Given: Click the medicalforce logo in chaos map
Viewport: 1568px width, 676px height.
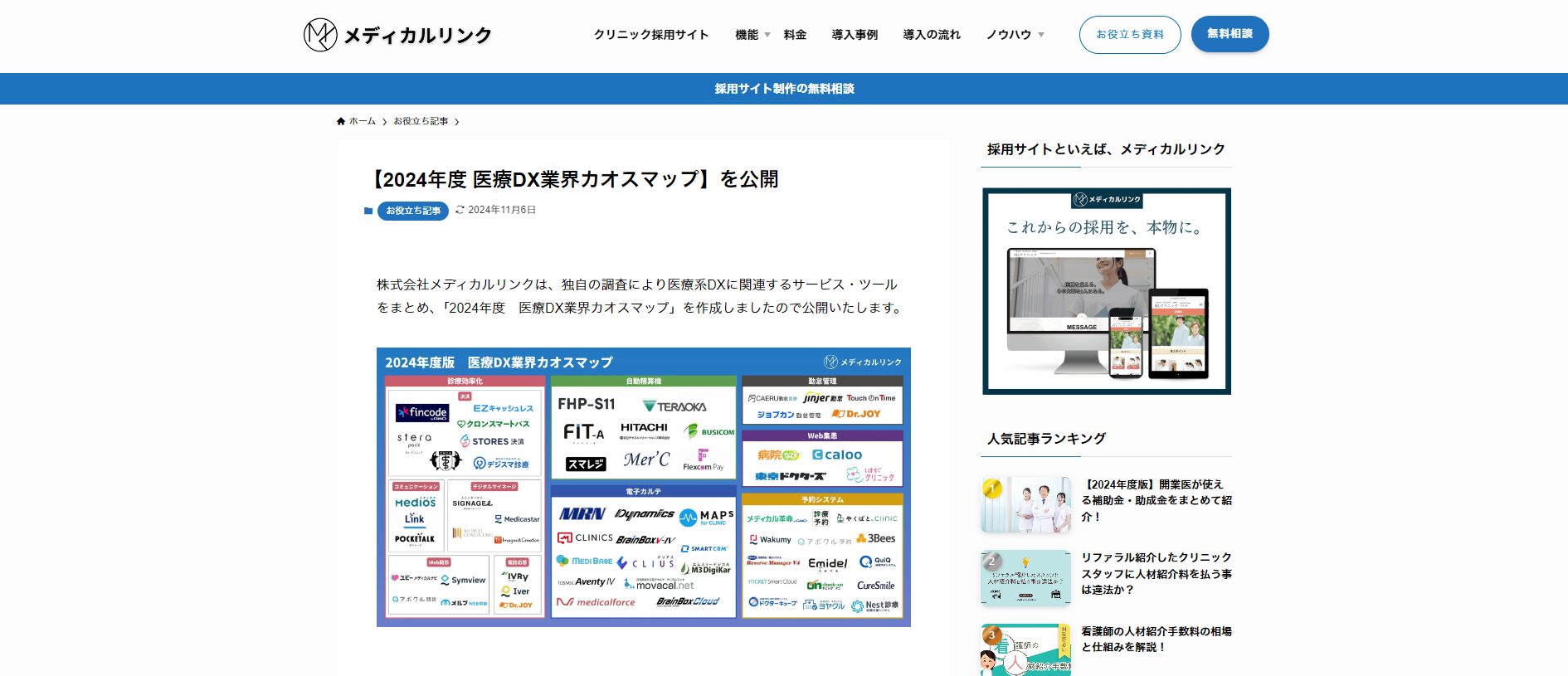Looking at the screenshot, I should coord(596,602).
